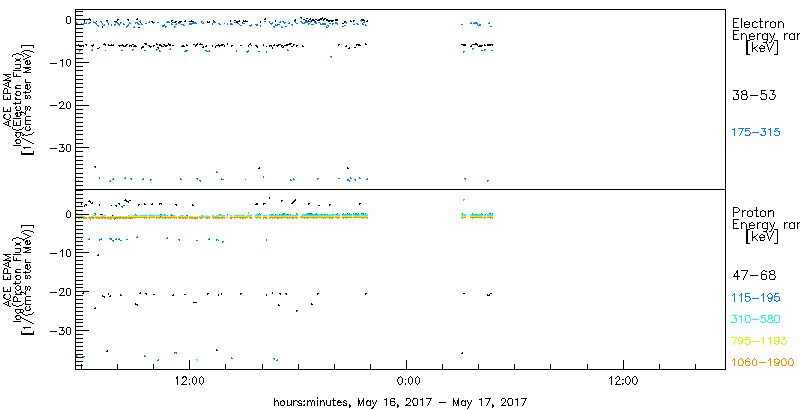Screen dimensions: 800x410
Task: Click the May 17 12:00 time axis label
Action: (x=623, y=380)
